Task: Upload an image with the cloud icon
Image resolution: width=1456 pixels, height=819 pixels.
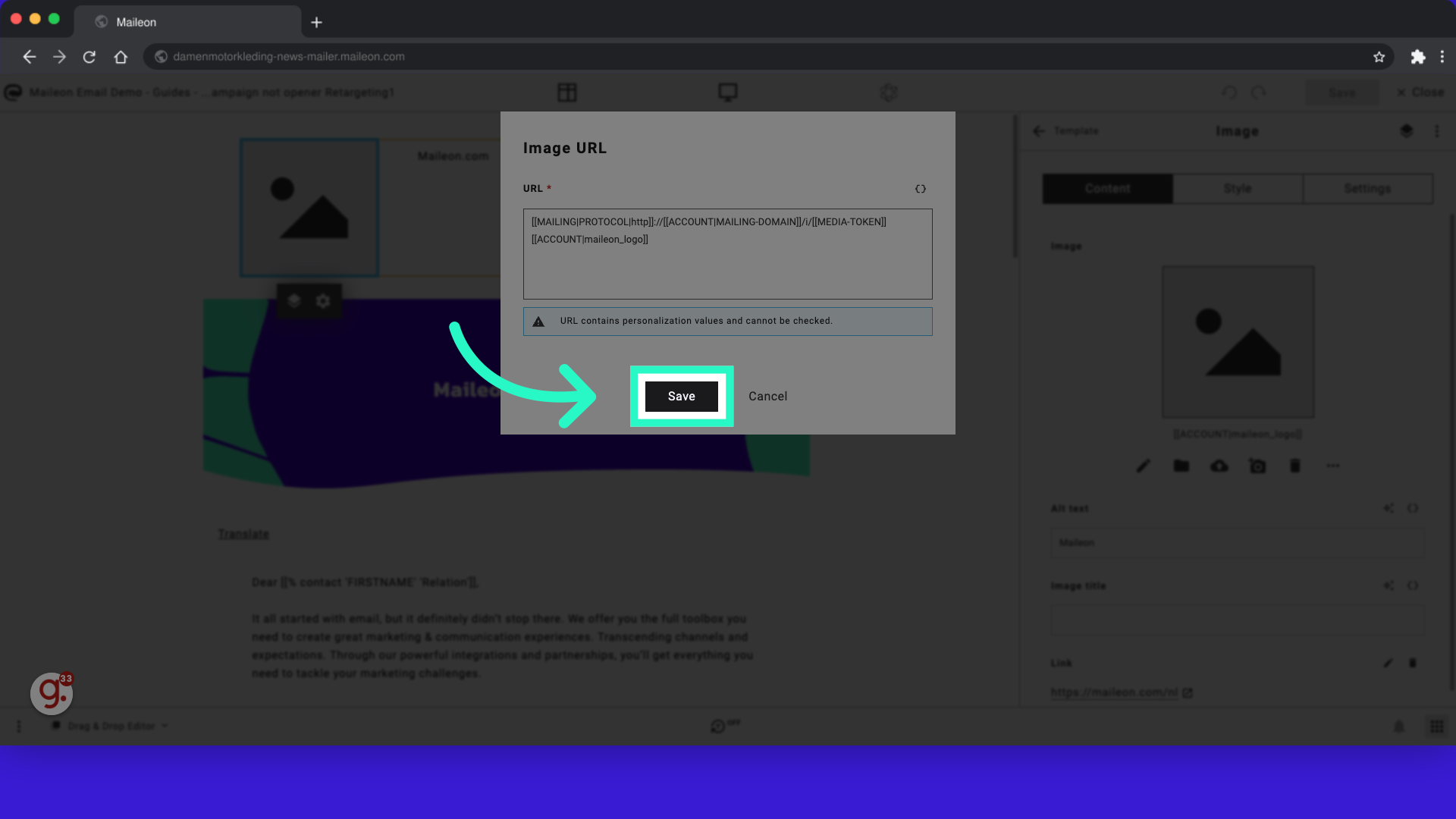Action: pos(1219,466)
